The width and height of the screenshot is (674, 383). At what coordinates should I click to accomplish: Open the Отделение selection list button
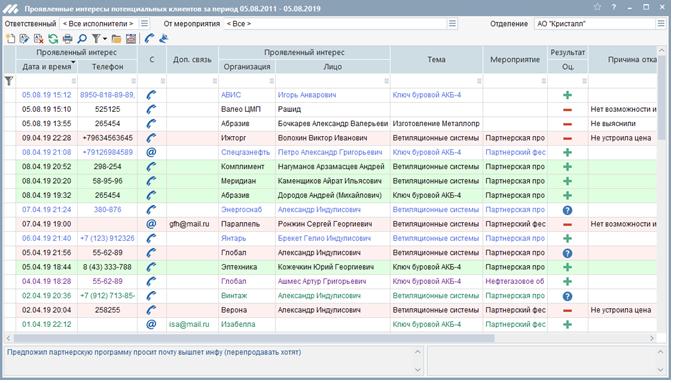(x=661, y=24)
